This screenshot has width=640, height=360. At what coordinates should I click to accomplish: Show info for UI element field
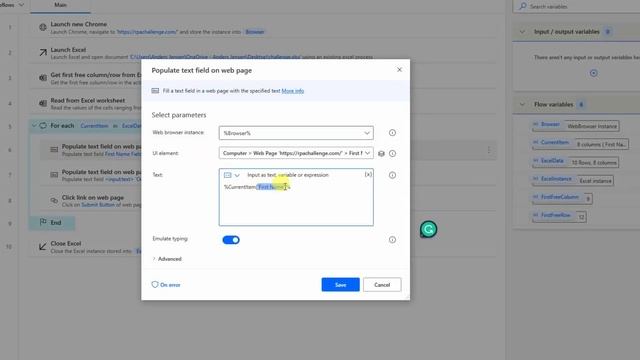click(x=392, y=153)
